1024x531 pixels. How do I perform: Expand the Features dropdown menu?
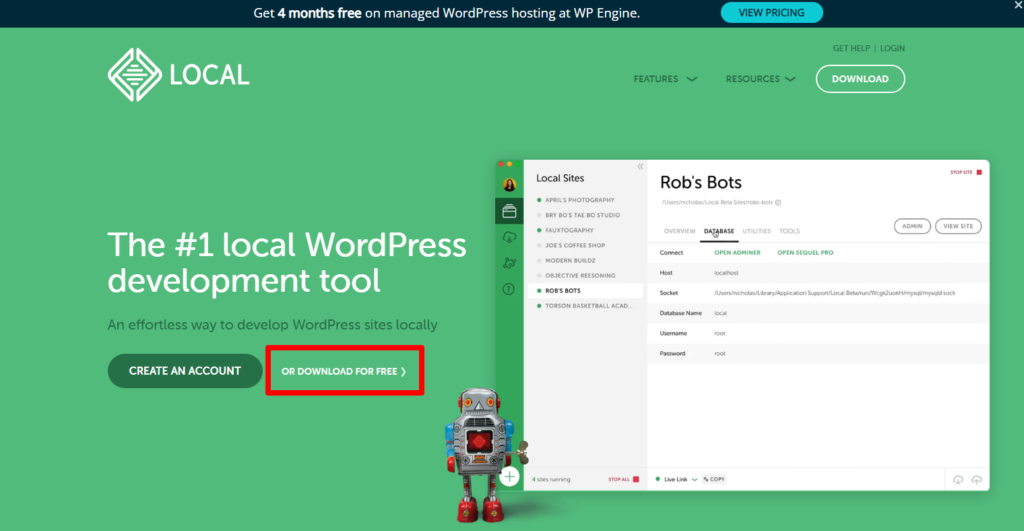click(665, 79)
